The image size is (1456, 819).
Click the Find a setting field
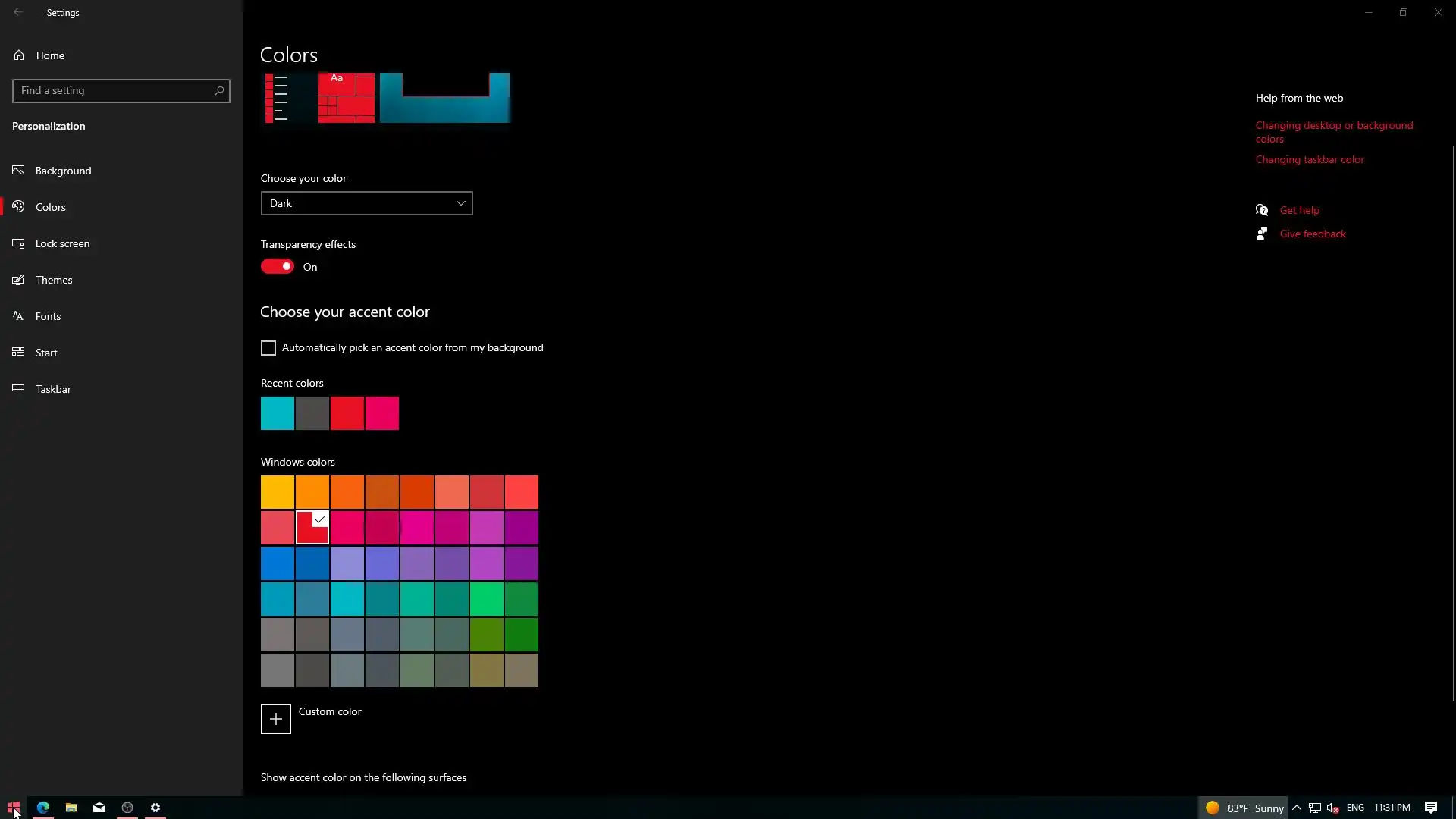[x=114, y=91]
